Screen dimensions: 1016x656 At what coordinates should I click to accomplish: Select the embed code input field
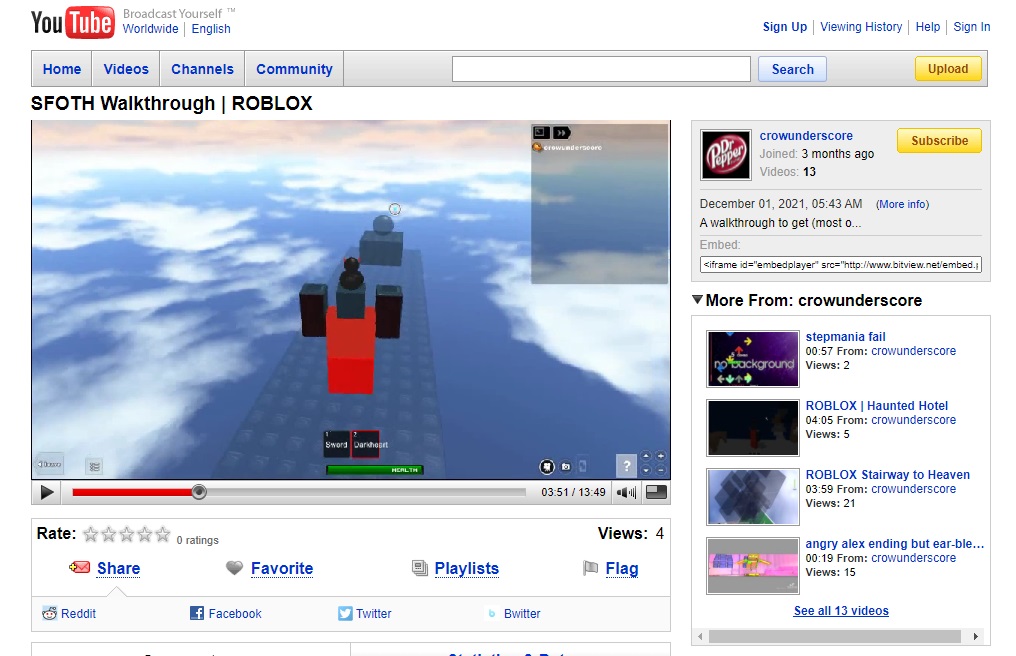(x=840, y=264)
